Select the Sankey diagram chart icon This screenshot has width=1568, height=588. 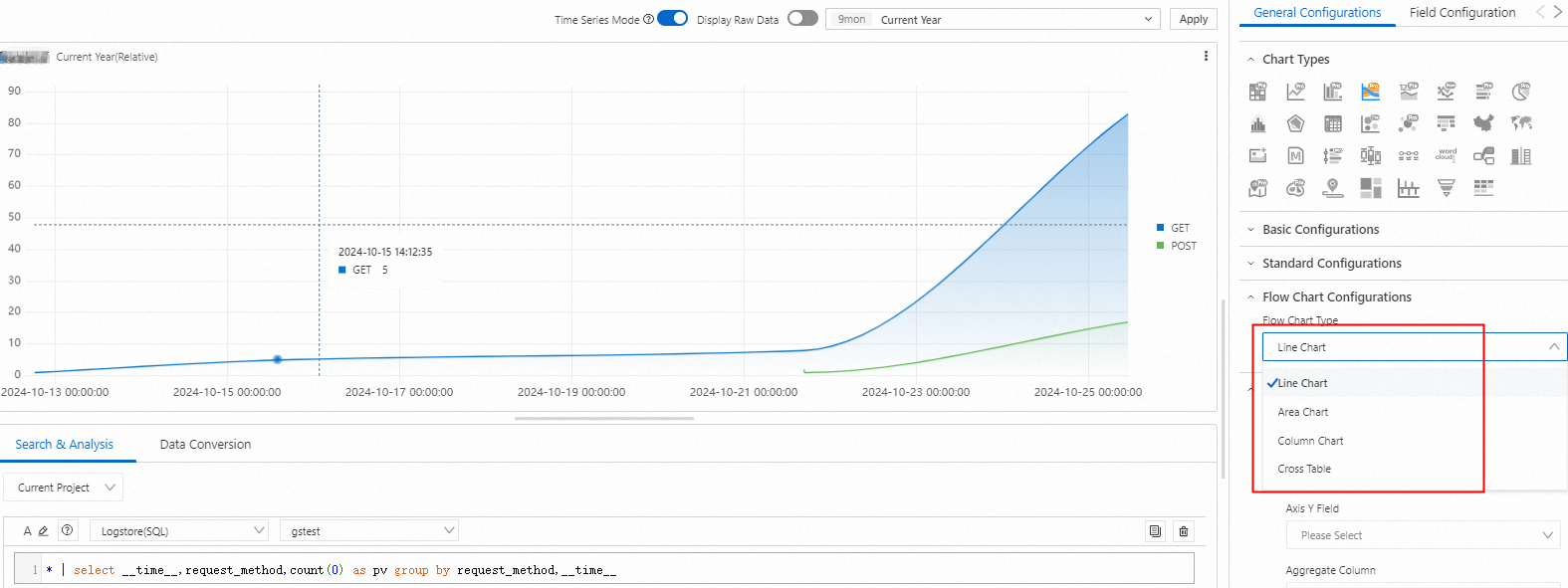coord(1484,155)
